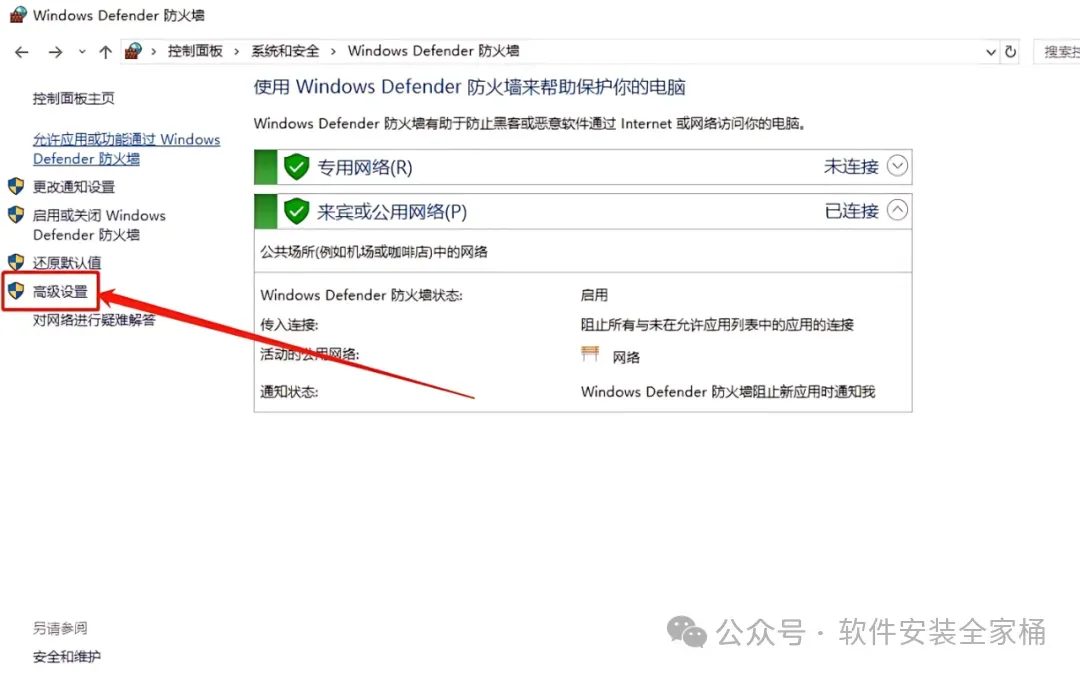Click the 未连接 status text
Image resolution: width=1080 pixels, height=675 pixels.
coord(851,167)
